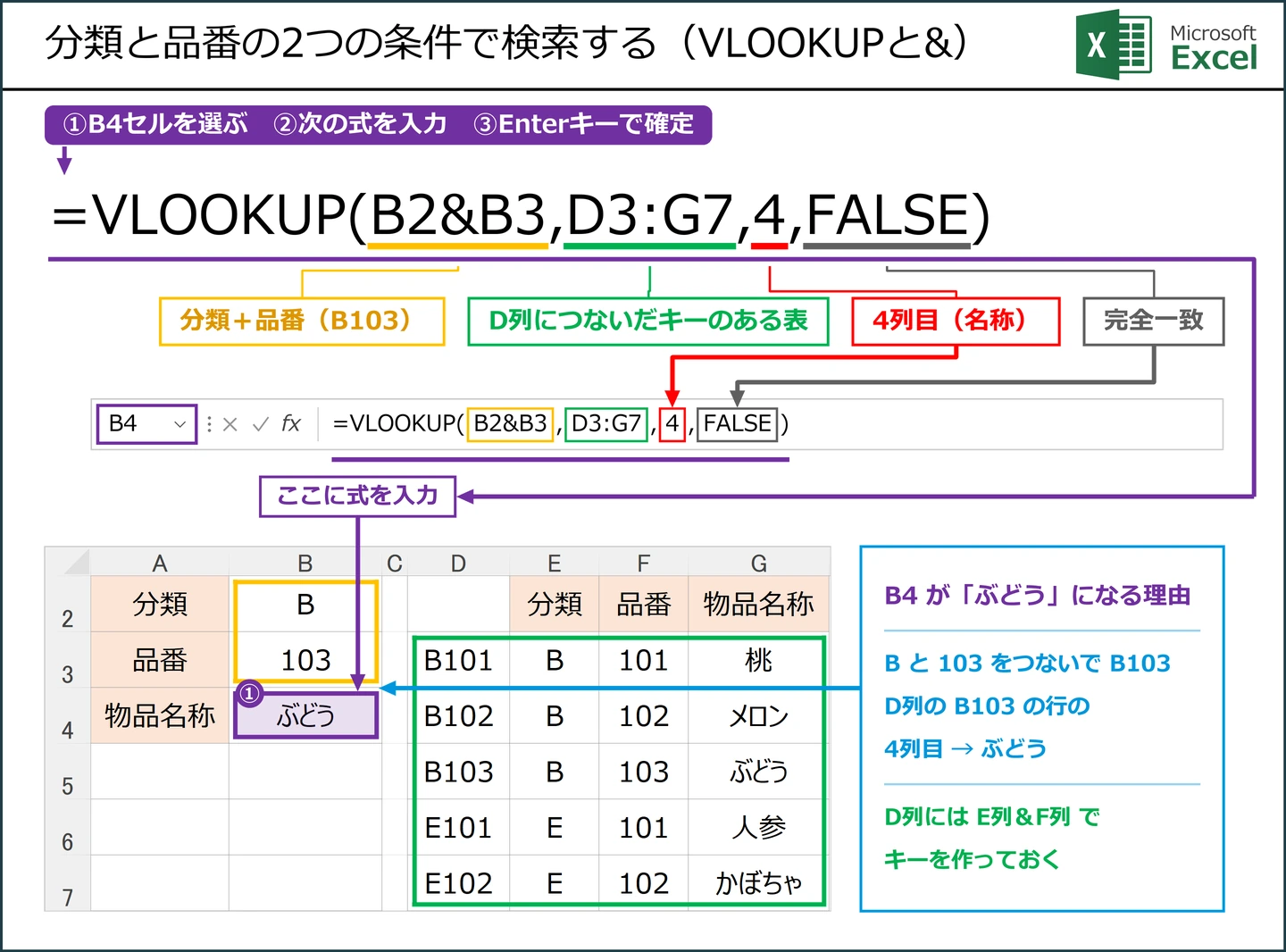Select the column D header
Screen dimensions: 1286x952
pyautogui.click(x=458, y=563)
